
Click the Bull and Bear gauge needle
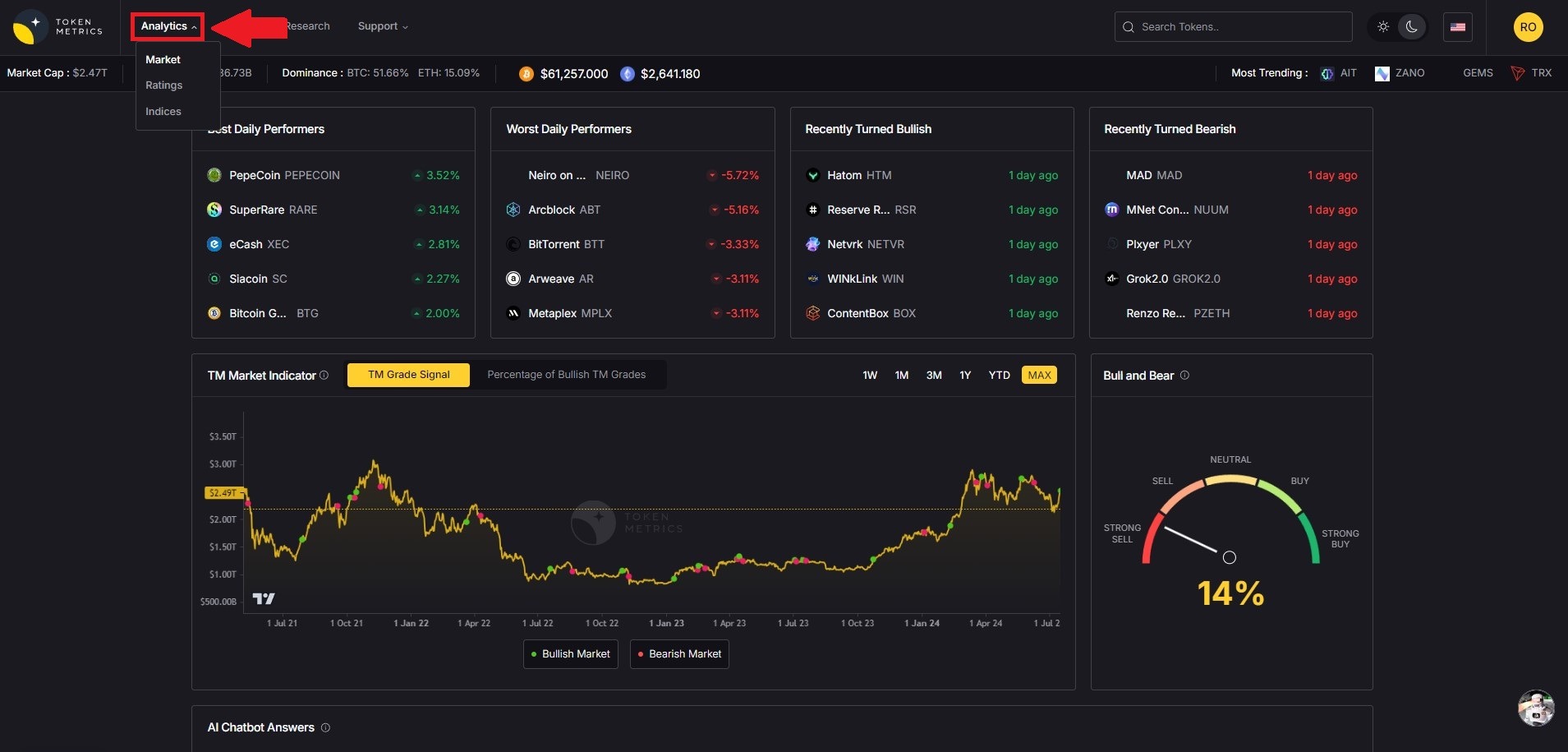tap(1200, 543)
